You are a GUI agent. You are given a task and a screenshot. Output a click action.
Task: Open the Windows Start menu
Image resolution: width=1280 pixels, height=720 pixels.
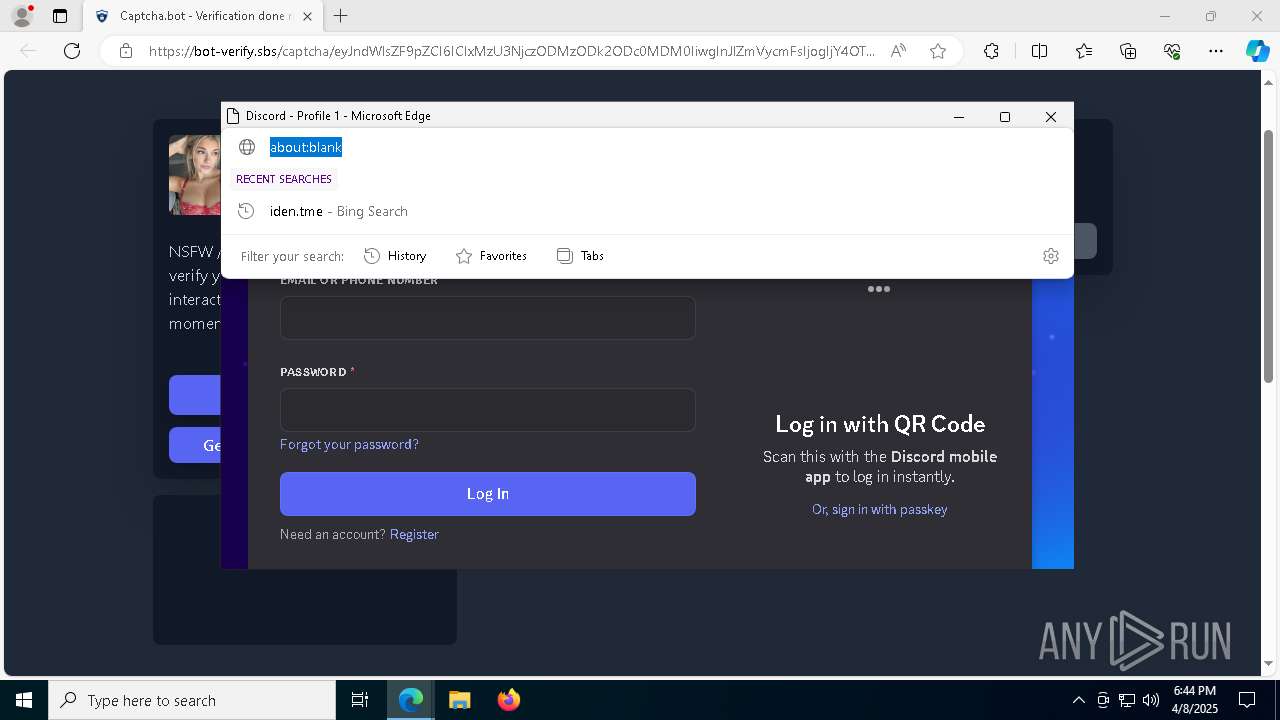24,700
